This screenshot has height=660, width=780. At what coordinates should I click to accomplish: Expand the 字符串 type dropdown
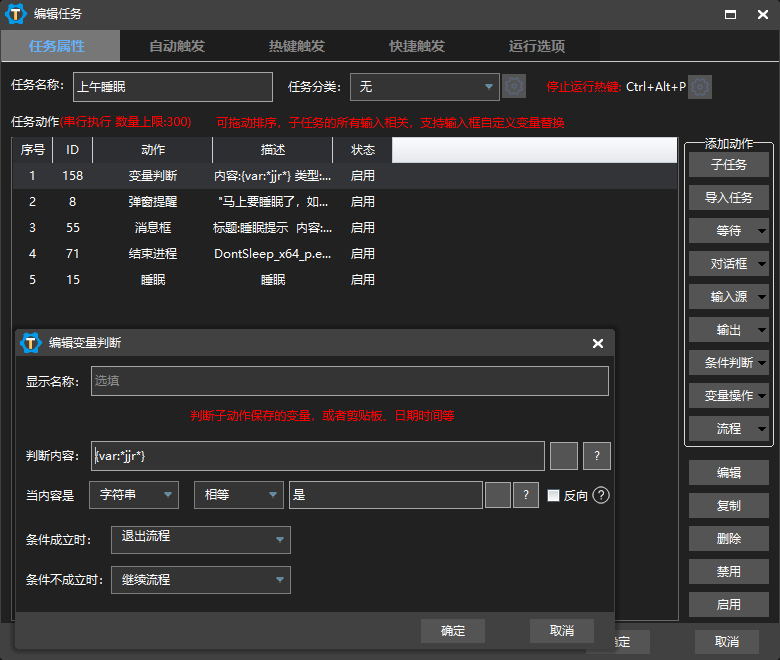(x=133, y=495)
